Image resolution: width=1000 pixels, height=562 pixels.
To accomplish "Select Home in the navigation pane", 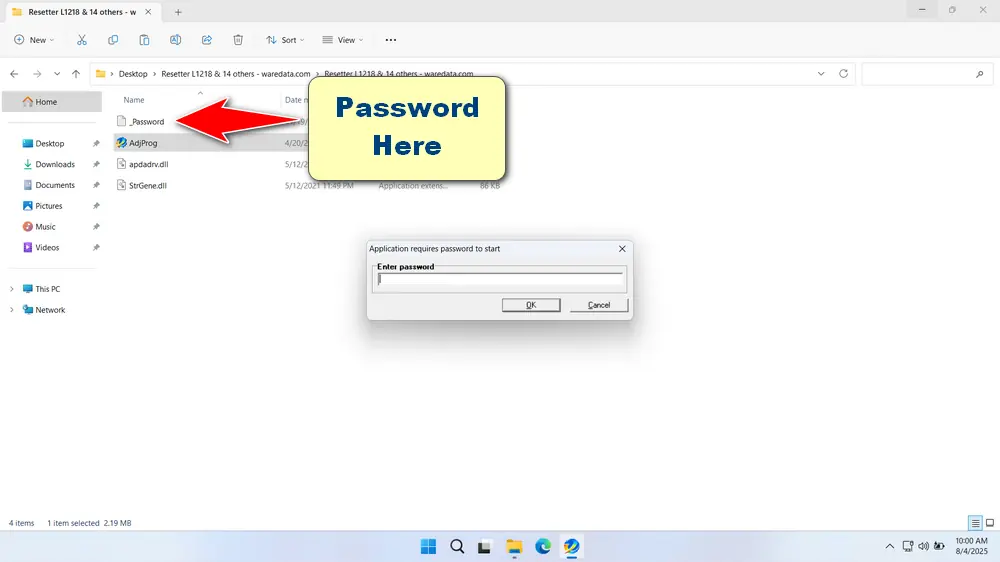I will click(52, 101).
